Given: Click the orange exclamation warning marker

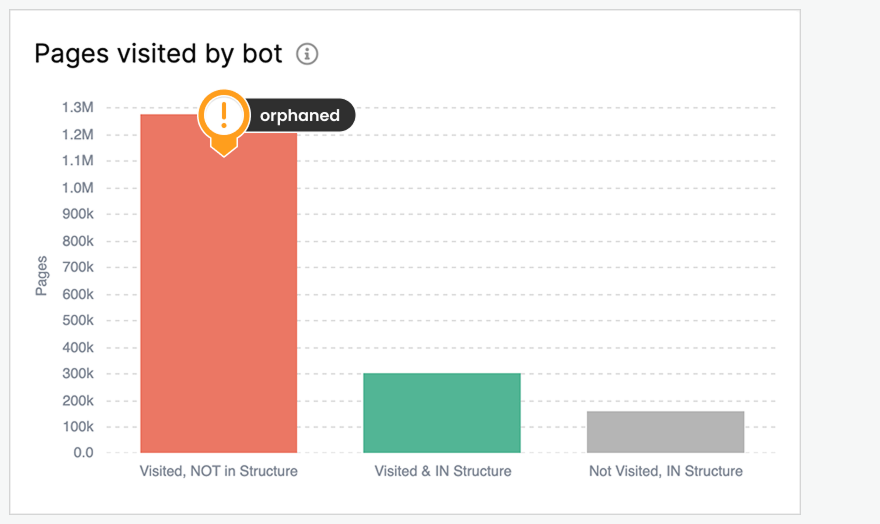Looking at the screenshot, I should click(x=223, y=116).
